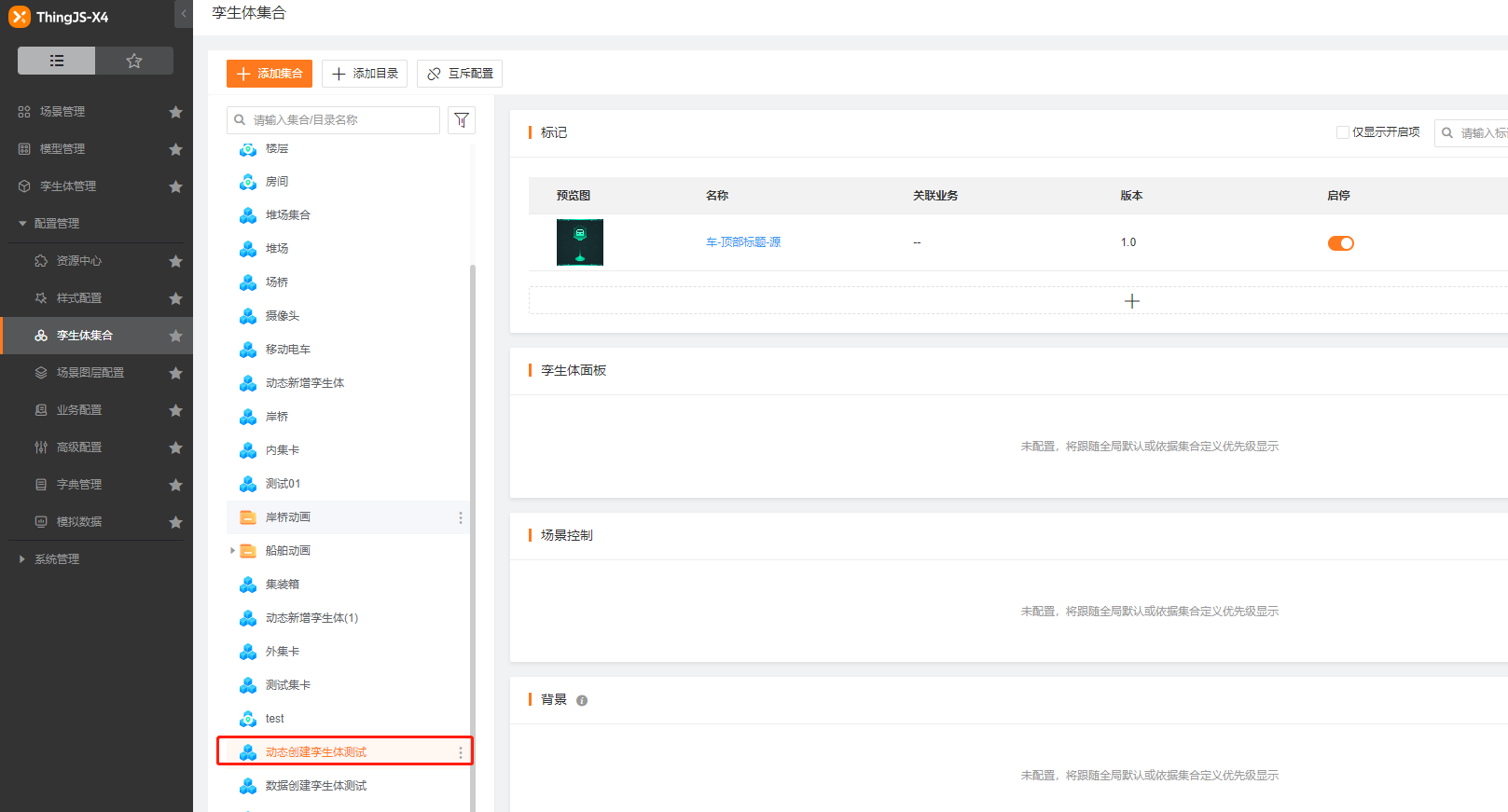The height and width of the screenshot is (812, 1508).
Task: Open the 车-顶部标题-源 preview thumbnail
Action: 580,242
